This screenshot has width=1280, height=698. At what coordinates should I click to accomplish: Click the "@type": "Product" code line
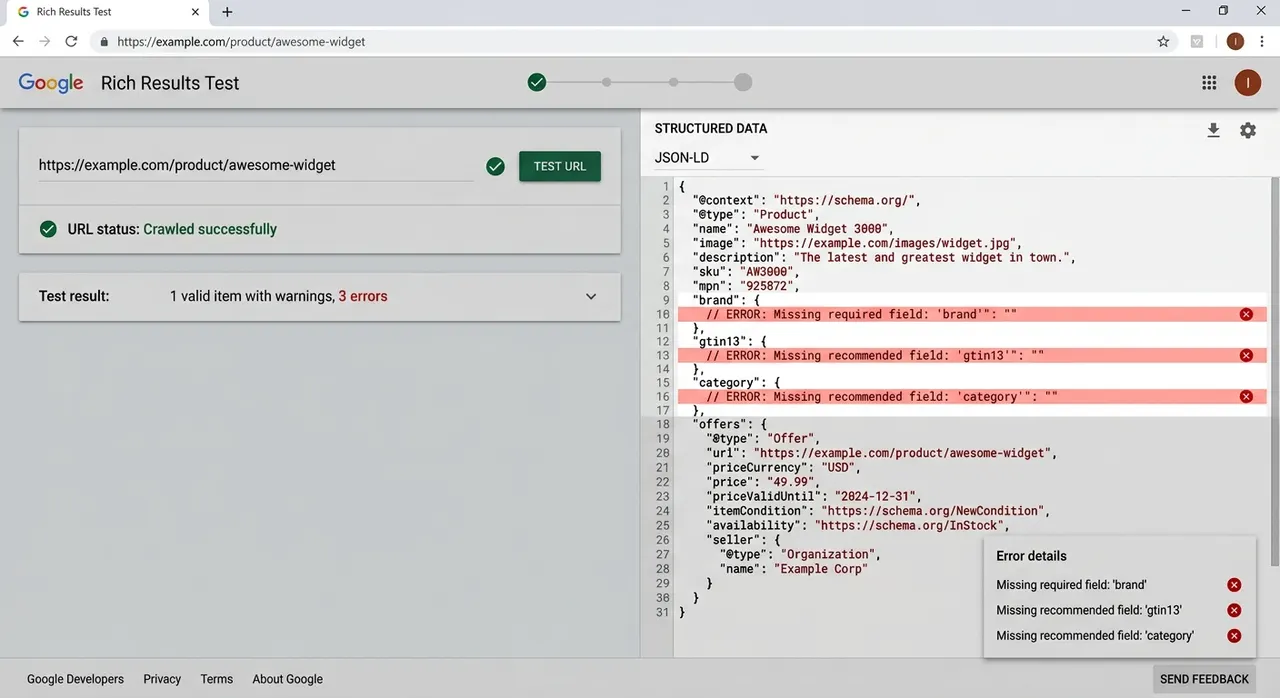[755, 214]
